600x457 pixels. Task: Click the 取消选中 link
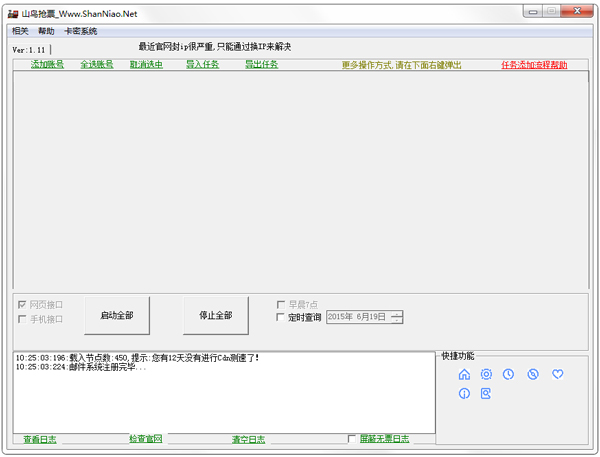point(146,64)
